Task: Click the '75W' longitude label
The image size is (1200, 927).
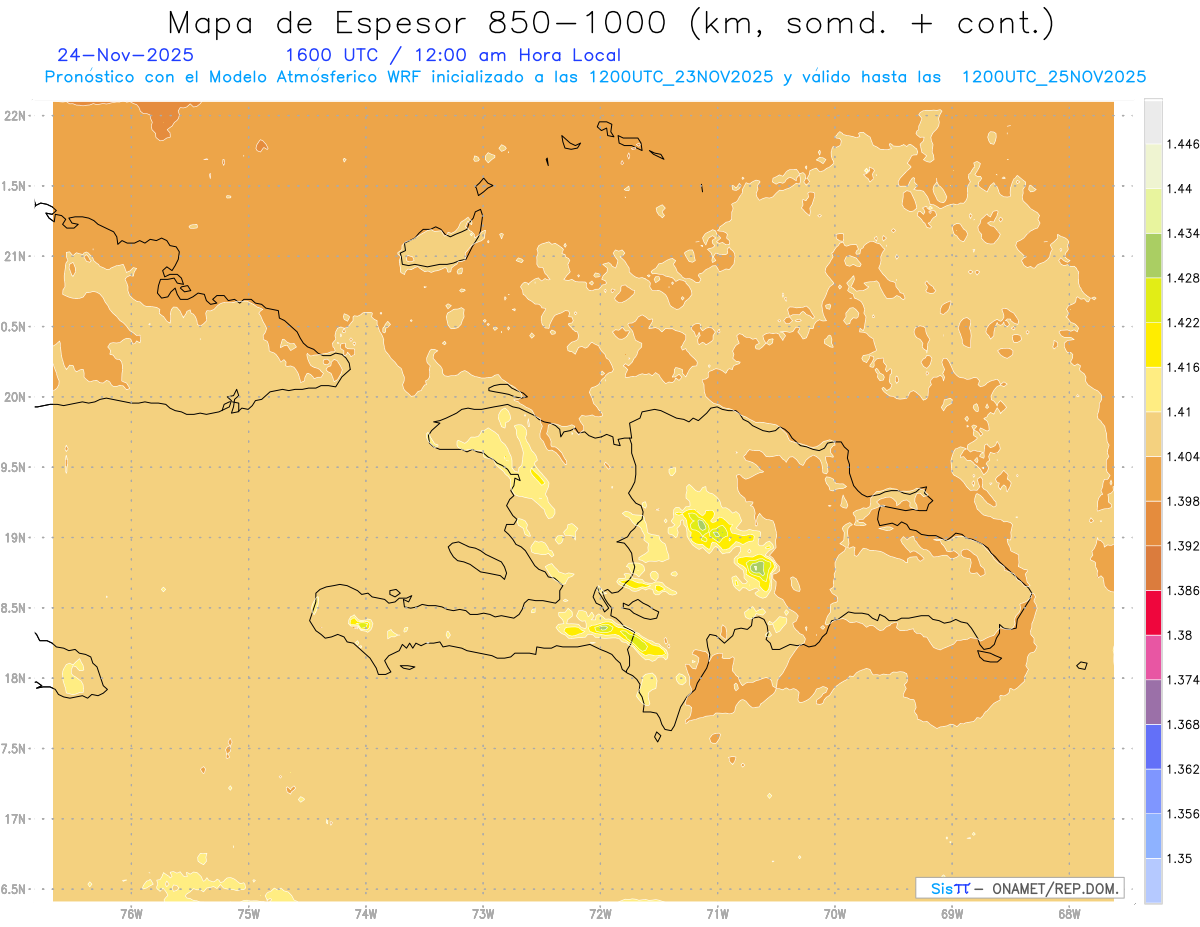Action: coord(248,914)
